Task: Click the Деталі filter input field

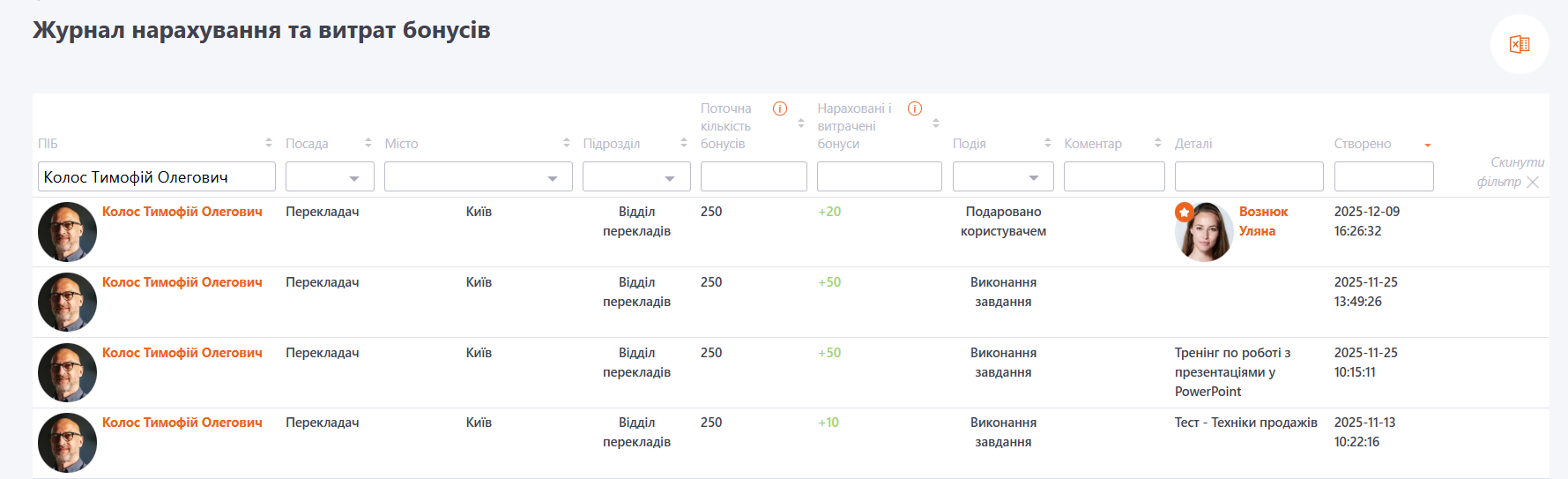Action: [1248, 177]
